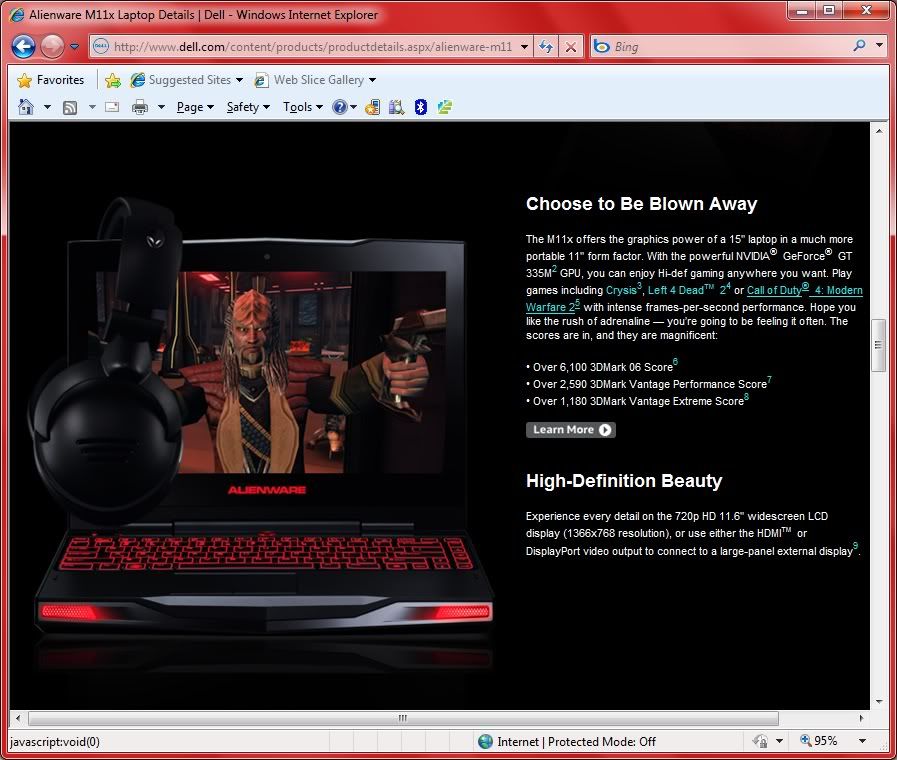
Task: Click the padlock security status icon
Action: [x=760, y=742]
